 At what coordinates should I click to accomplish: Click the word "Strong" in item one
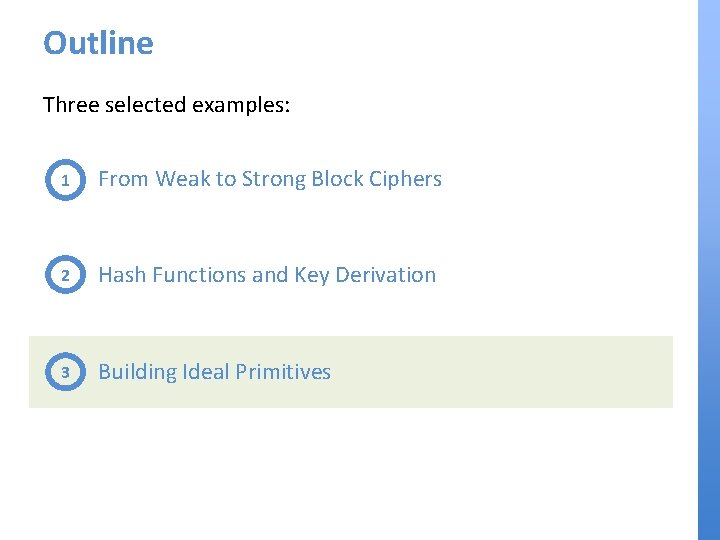pos(273,179)
